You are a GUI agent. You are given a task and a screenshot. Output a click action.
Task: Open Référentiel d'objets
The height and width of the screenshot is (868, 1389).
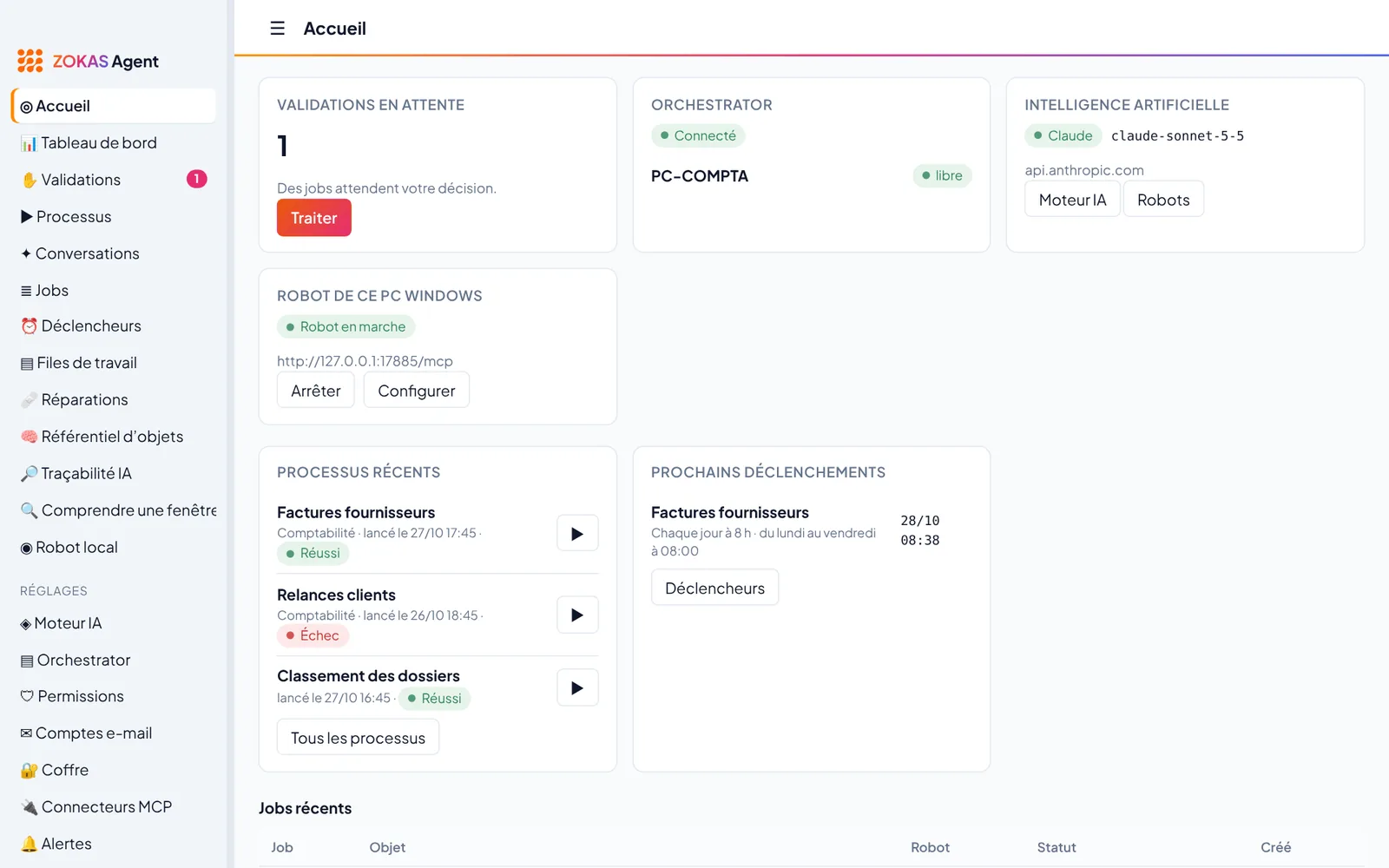pos(114,437)
